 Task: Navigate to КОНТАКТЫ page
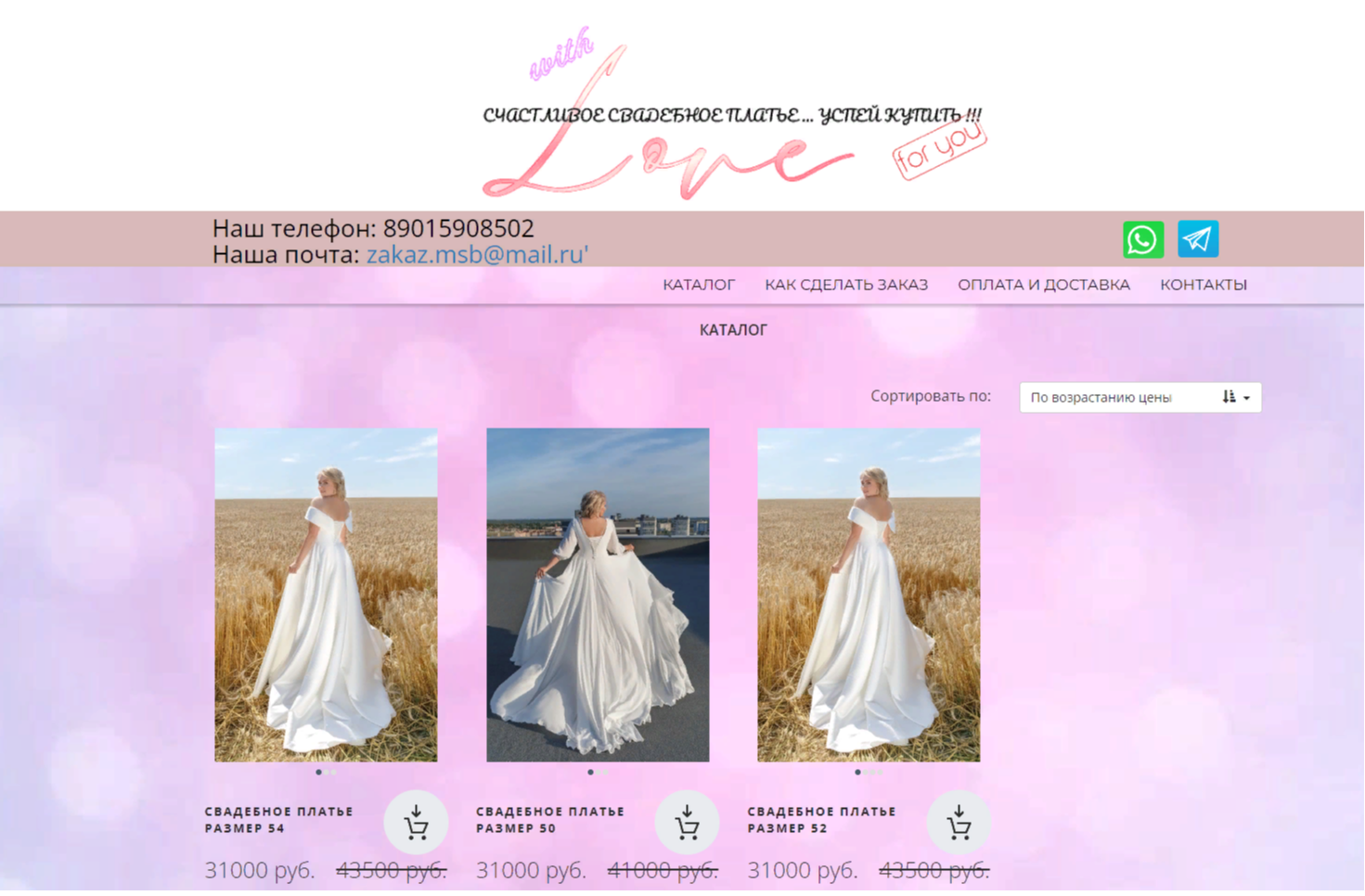(x=1203, y=285)
